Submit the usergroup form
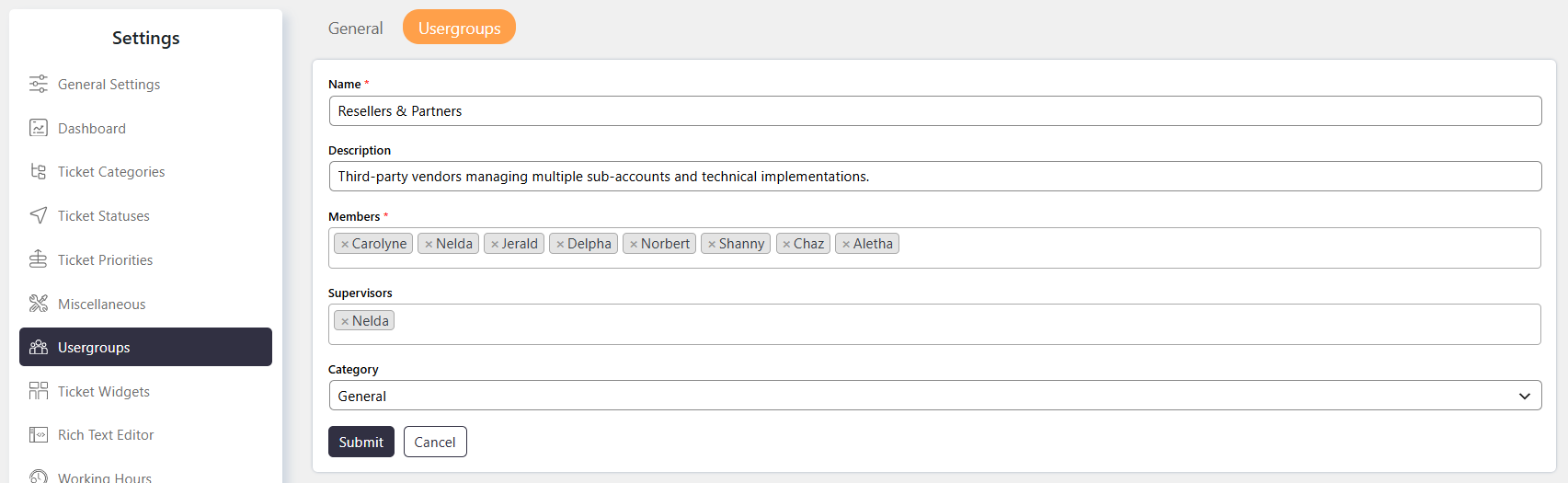The width and height of the screenshot is (1568, 483). click(x=361, y=442)
